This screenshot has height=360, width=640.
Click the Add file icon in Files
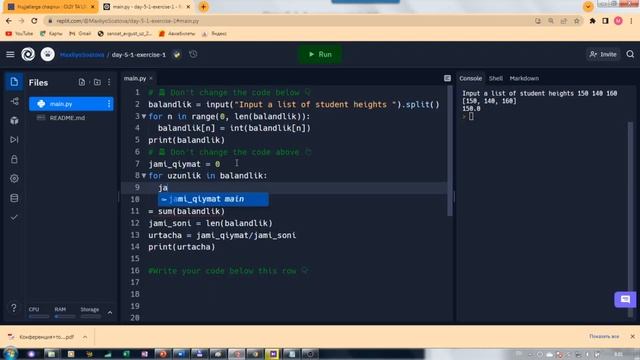(82, 82)
